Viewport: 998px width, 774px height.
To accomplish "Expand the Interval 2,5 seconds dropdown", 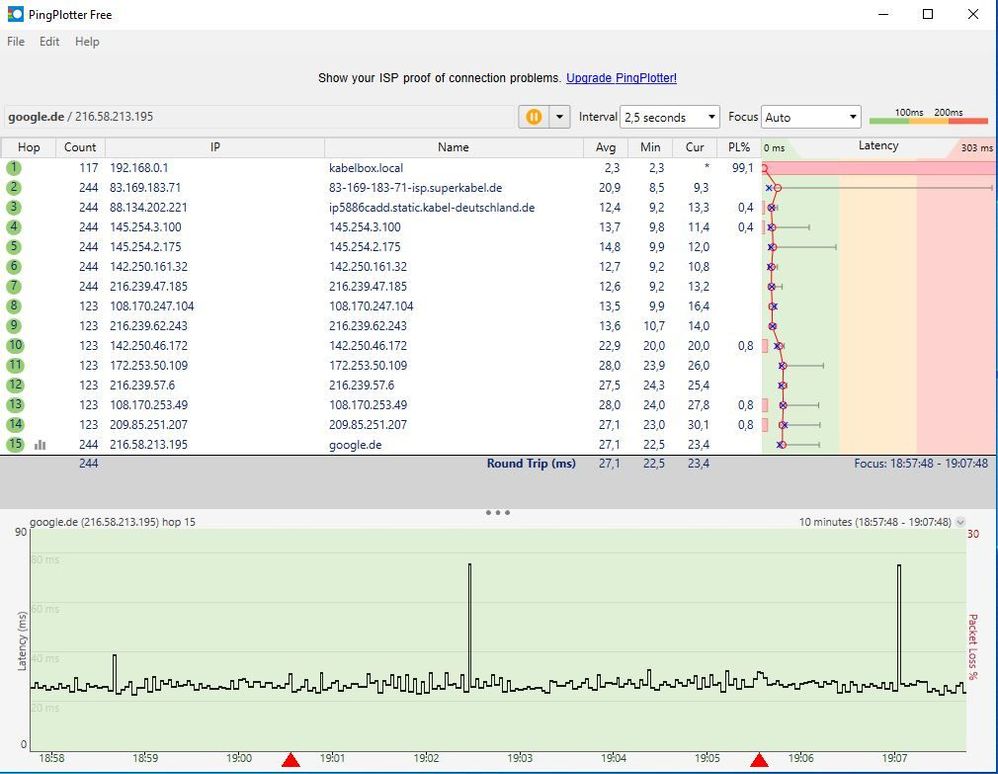I will pyautogui.click(x=669, y=117).
